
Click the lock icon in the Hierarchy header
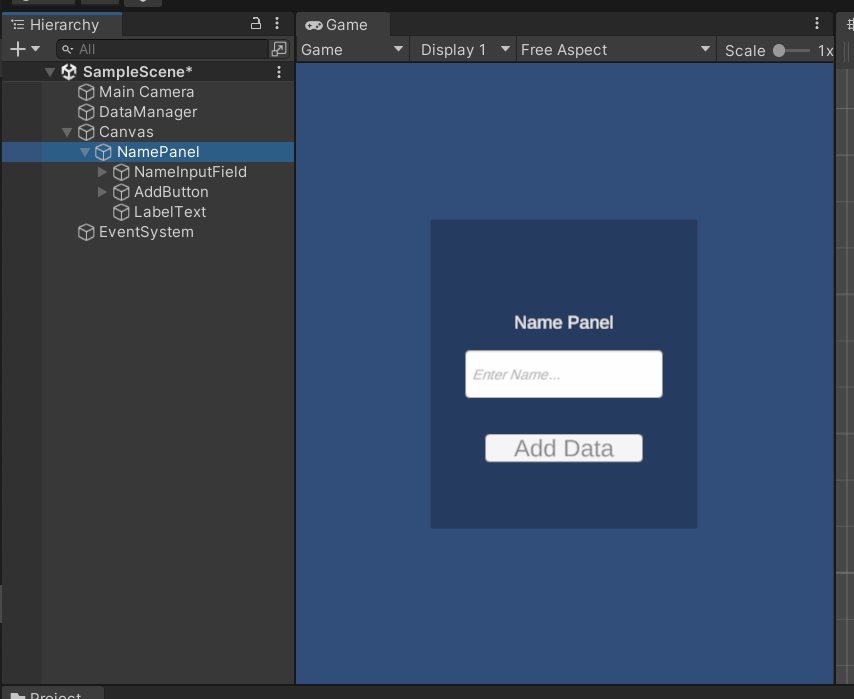click(x=257, y=23)
